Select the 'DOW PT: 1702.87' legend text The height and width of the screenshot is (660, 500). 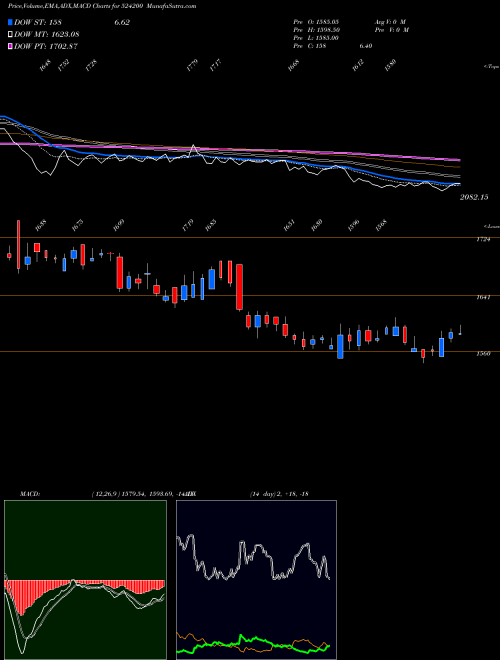pos(46,46)
